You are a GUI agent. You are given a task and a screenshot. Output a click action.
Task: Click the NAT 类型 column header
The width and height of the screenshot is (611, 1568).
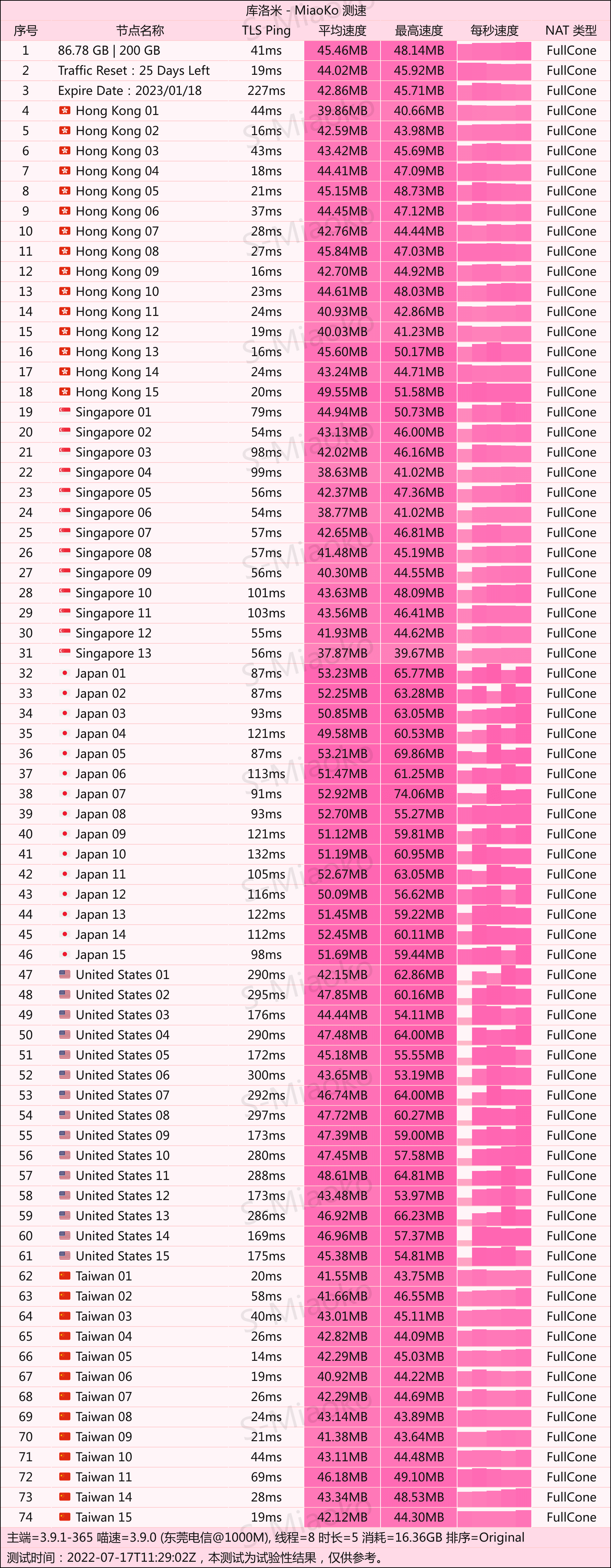click(571, 30)
